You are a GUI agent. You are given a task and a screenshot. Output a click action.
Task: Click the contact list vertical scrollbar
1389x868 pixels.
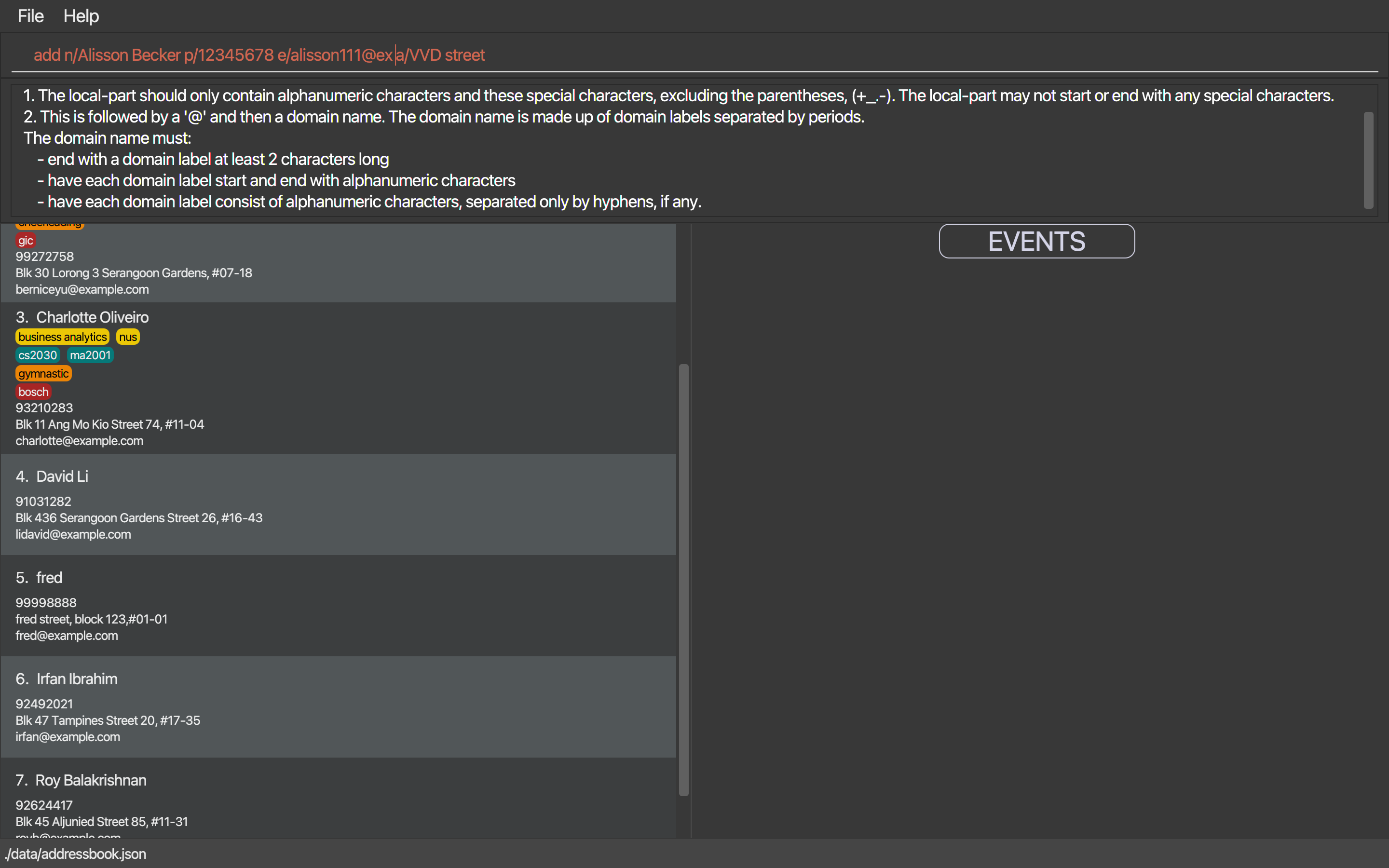click(683, 580)
